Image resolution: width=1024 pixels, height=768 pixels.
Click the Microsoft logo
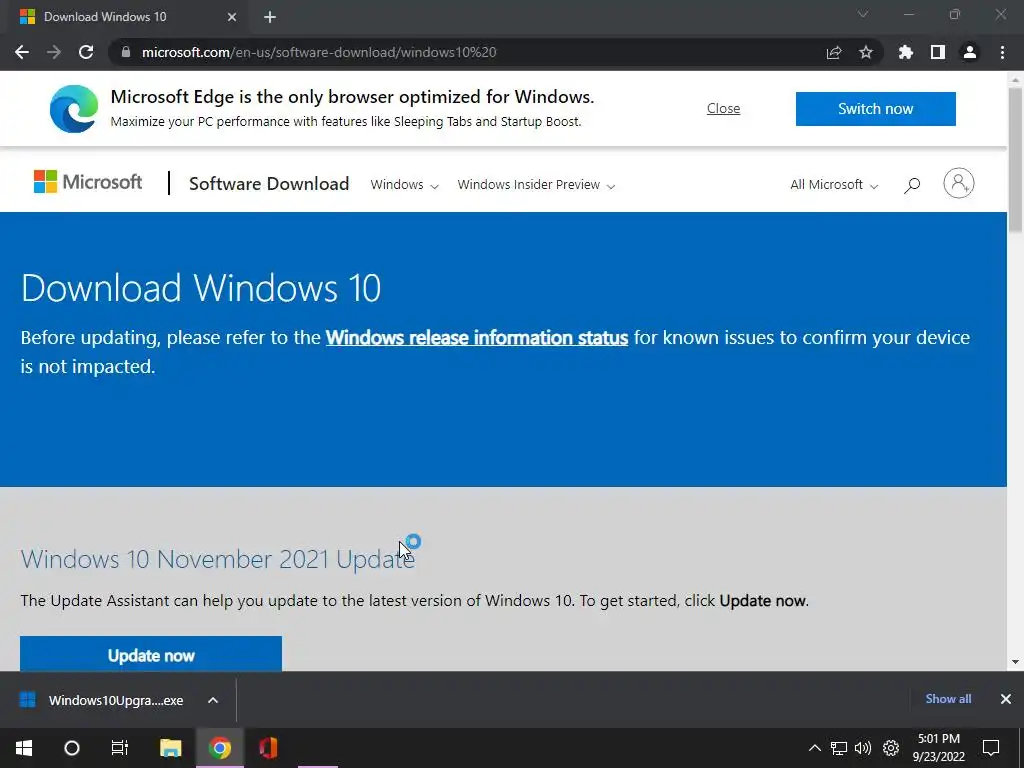(x=88, y=182)
